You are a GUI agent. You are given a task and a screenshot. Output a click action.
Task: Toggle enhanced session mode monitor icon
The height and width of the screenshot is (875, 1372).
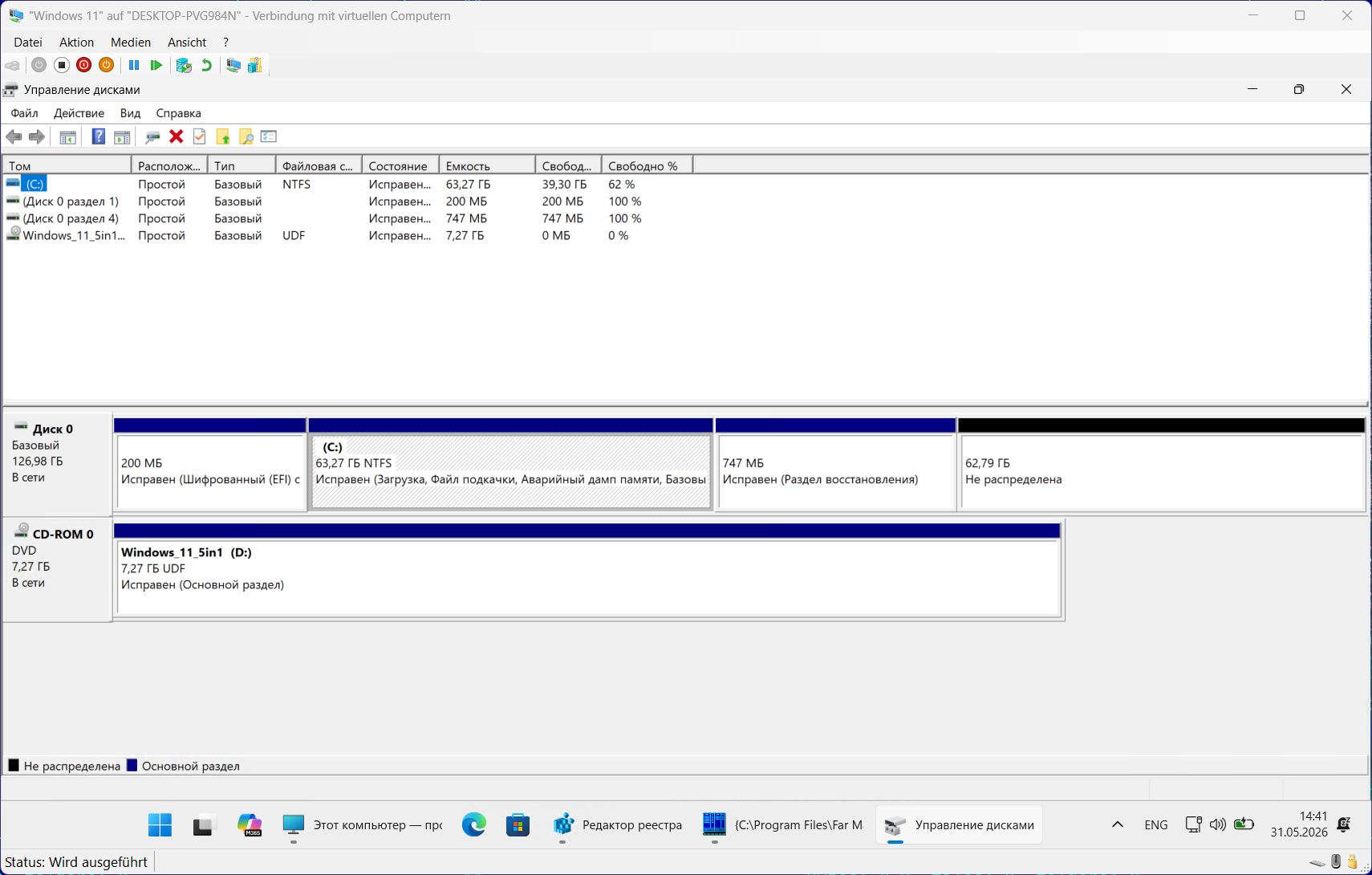pyautogui.click(x=233, y=65)
